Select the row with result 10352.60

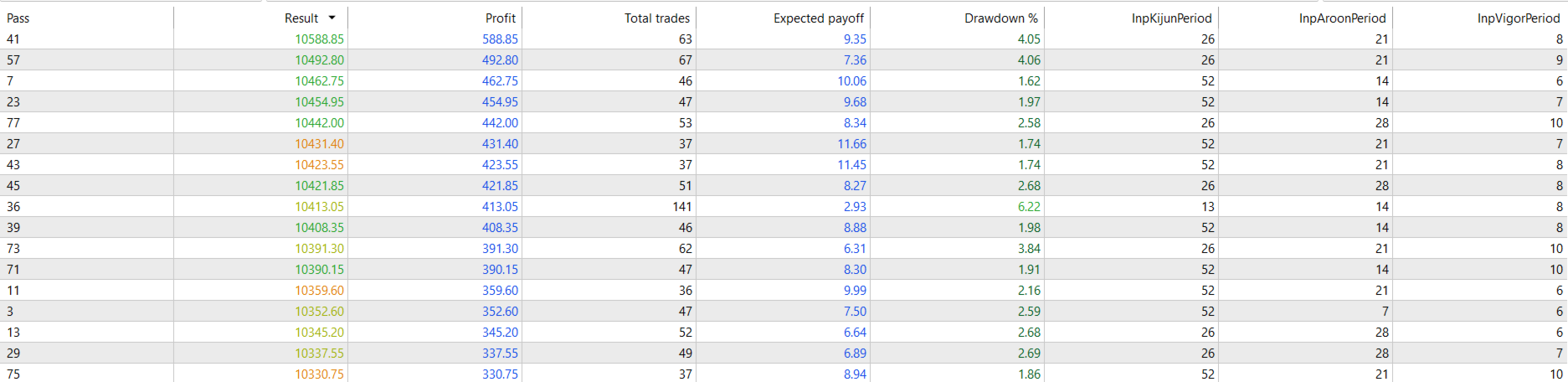319,311
